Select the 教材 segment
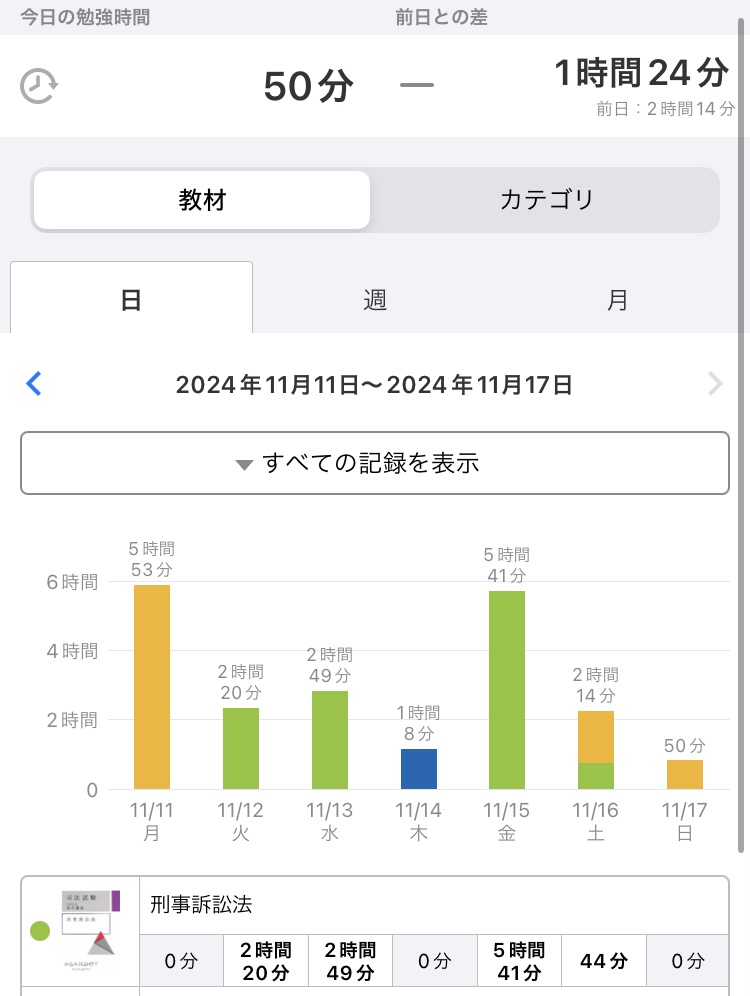Image resolution: width=750 pixels, height=996 pixels. point(202,200)
